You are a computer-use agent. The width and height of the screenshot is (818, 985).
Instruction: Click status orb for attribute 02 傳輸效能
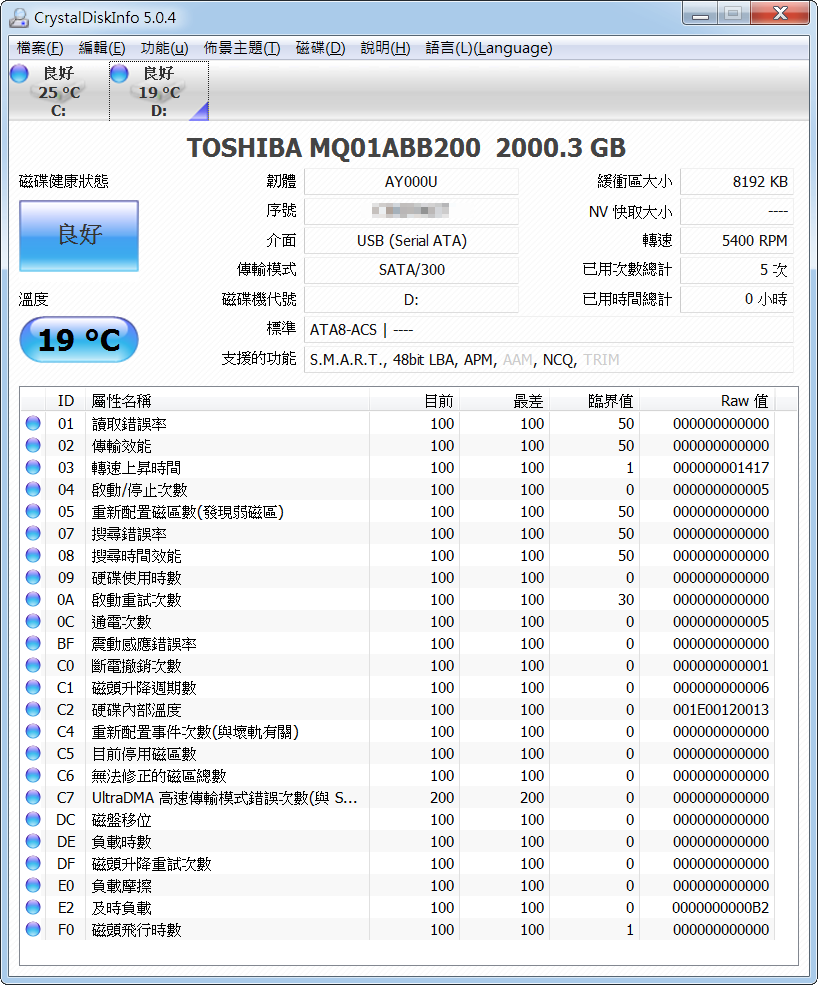[x=33, y=445]
